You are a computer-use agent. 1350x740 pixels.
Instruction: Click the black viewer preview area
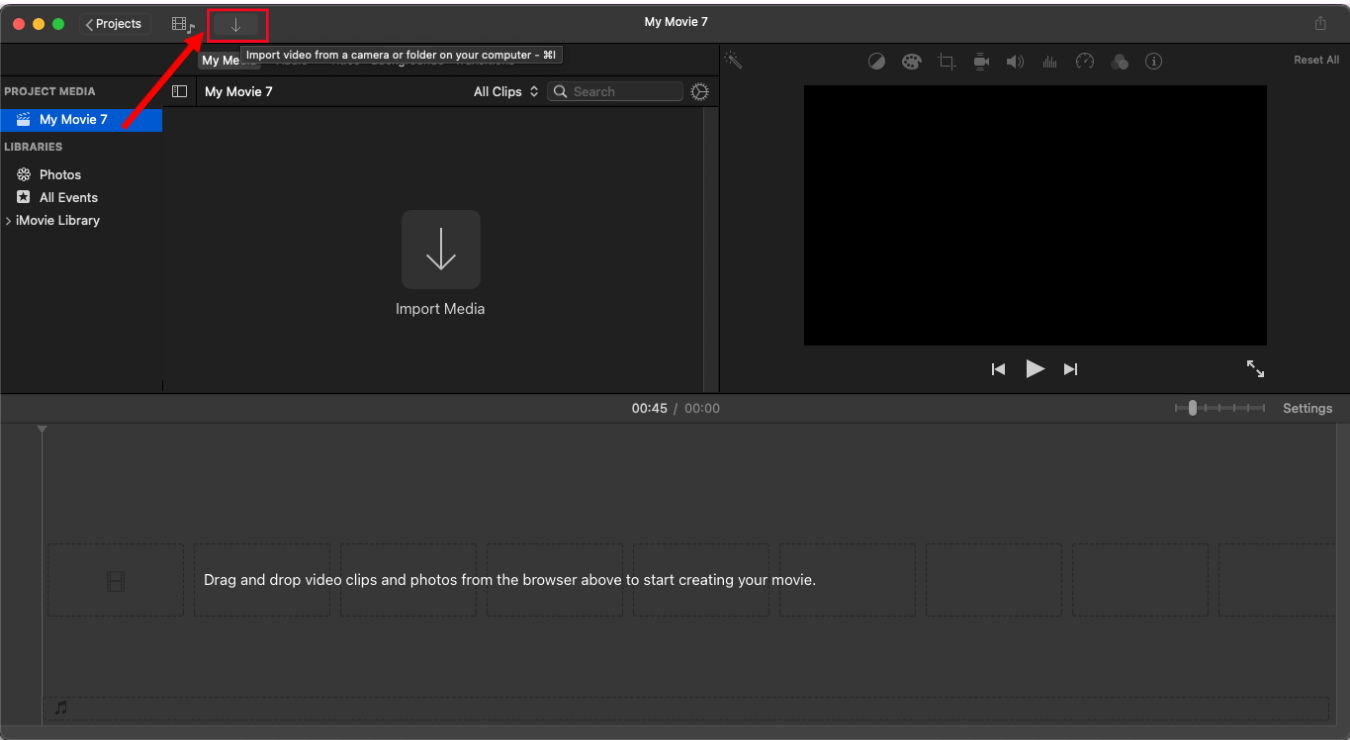pyautogui.click(x=1035, y=215)
